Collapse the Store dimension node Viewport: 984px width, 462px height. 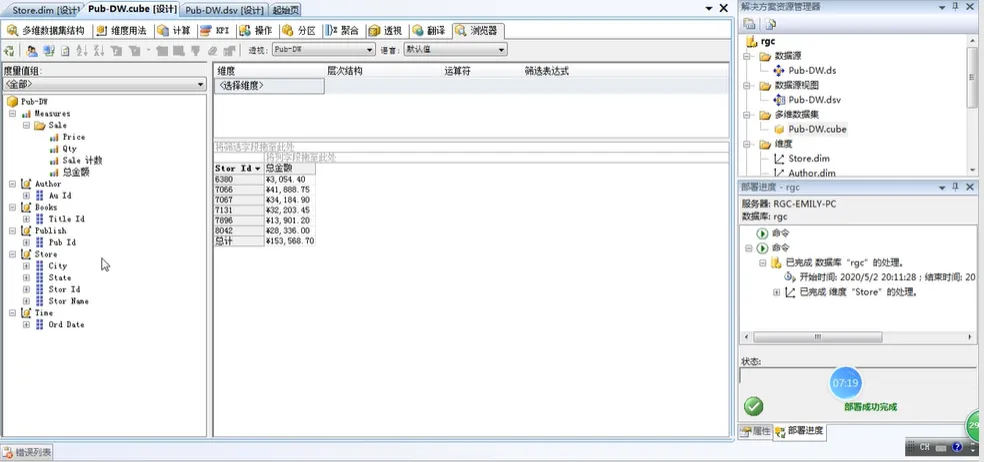(13, 254)
